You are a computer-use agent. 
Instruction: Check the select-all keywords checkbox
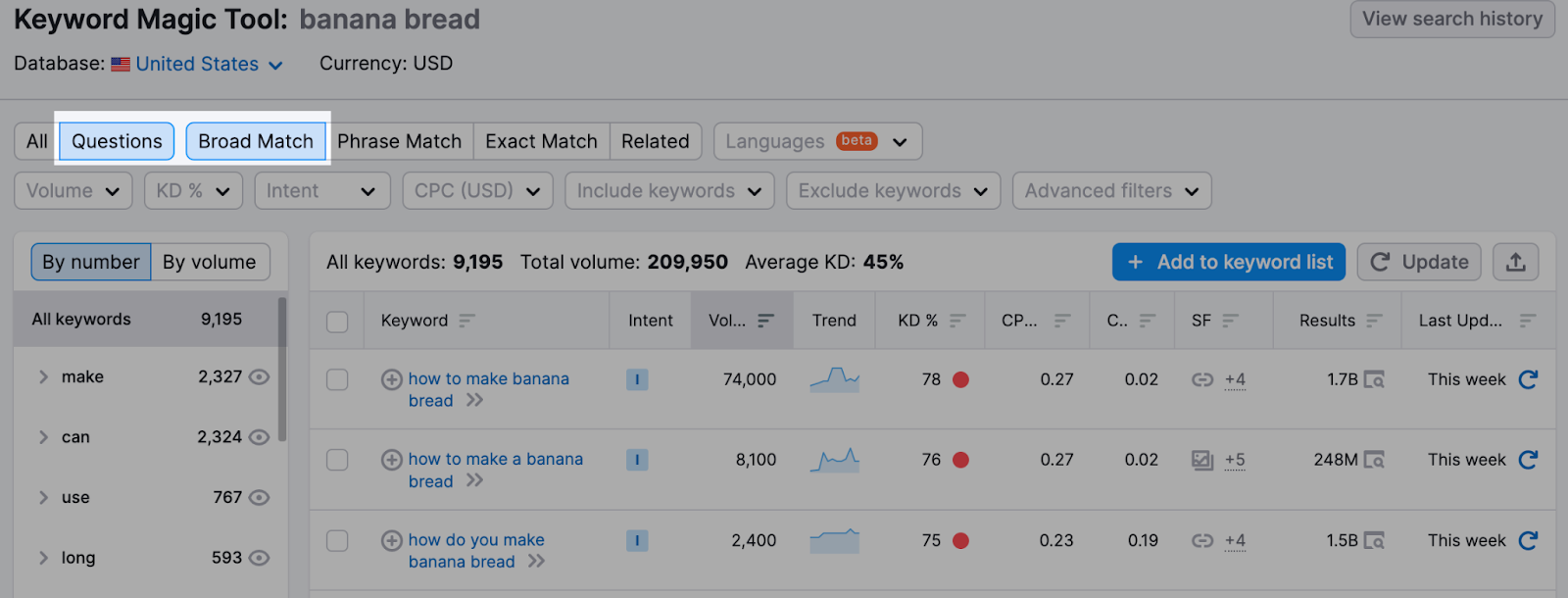click(337, 322)
